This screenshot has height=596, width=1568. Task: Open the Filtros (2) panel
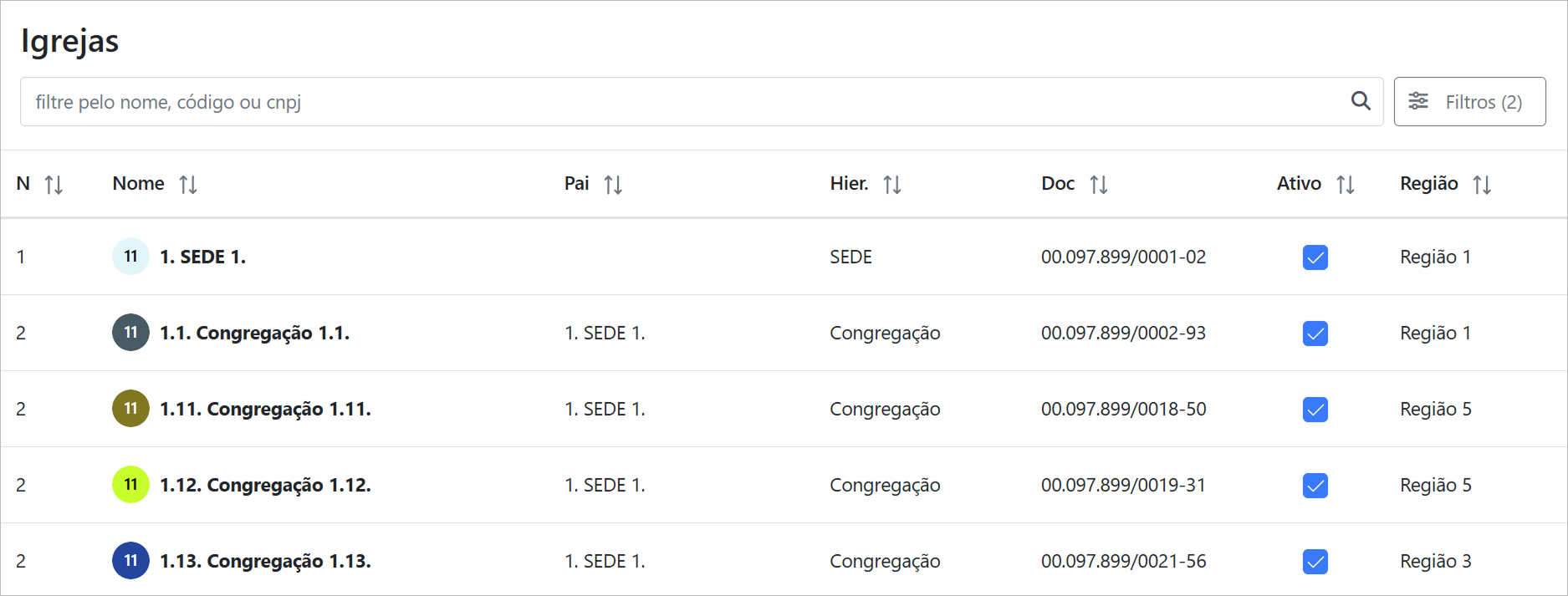click(1469, 102)
